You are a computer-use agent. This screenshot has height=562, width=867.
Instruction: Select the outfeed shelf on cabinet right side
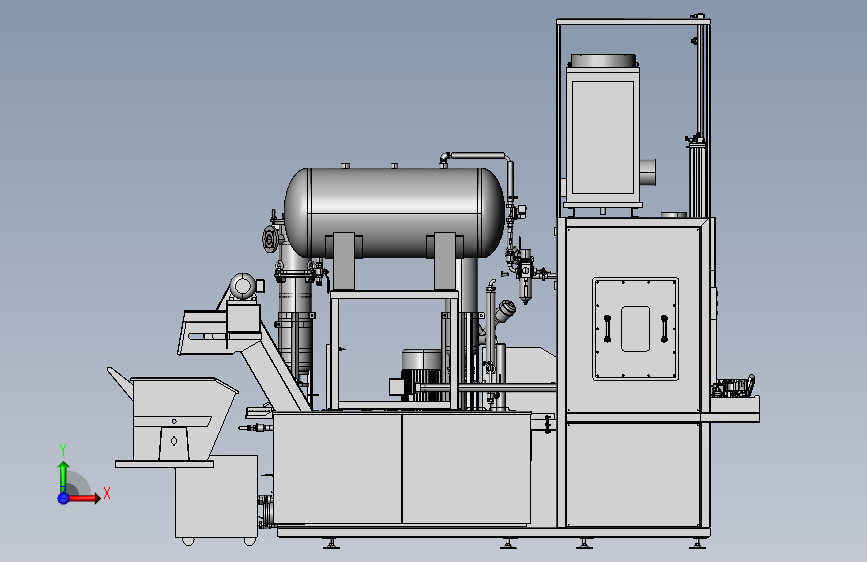click(730, 410)
